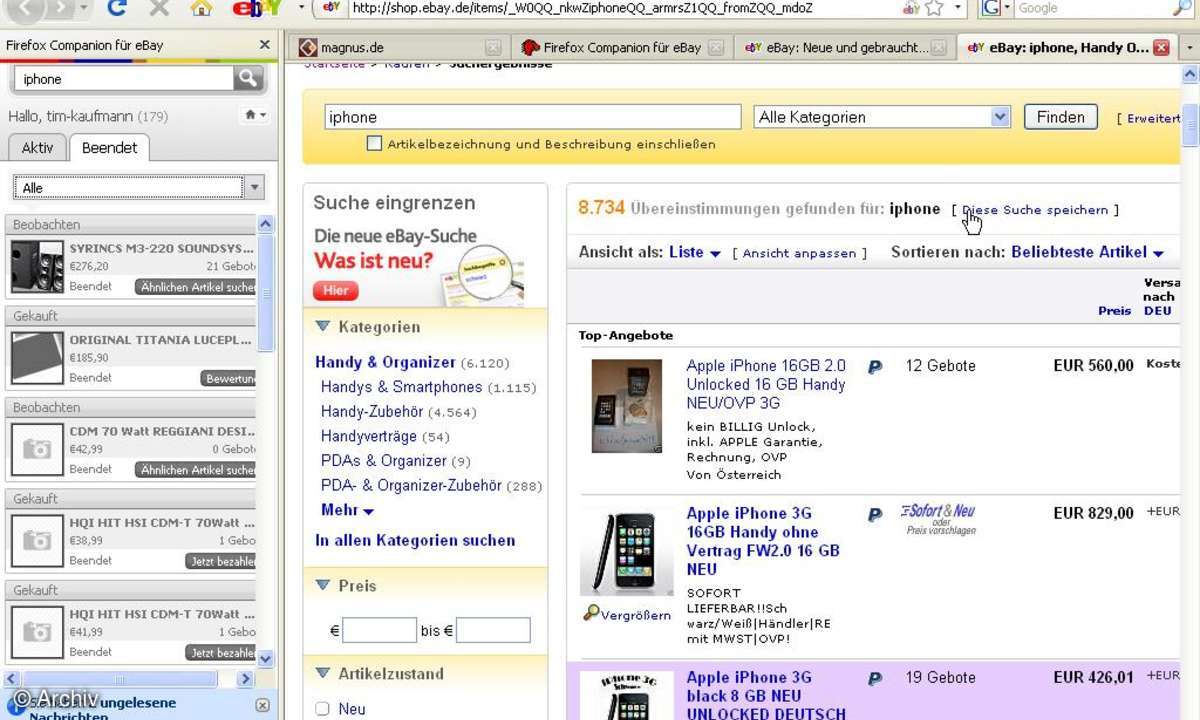Change the Ansicht als Liste view dropdown
This screenshot has height=720, width=1200.
click(x=695, y=253)
